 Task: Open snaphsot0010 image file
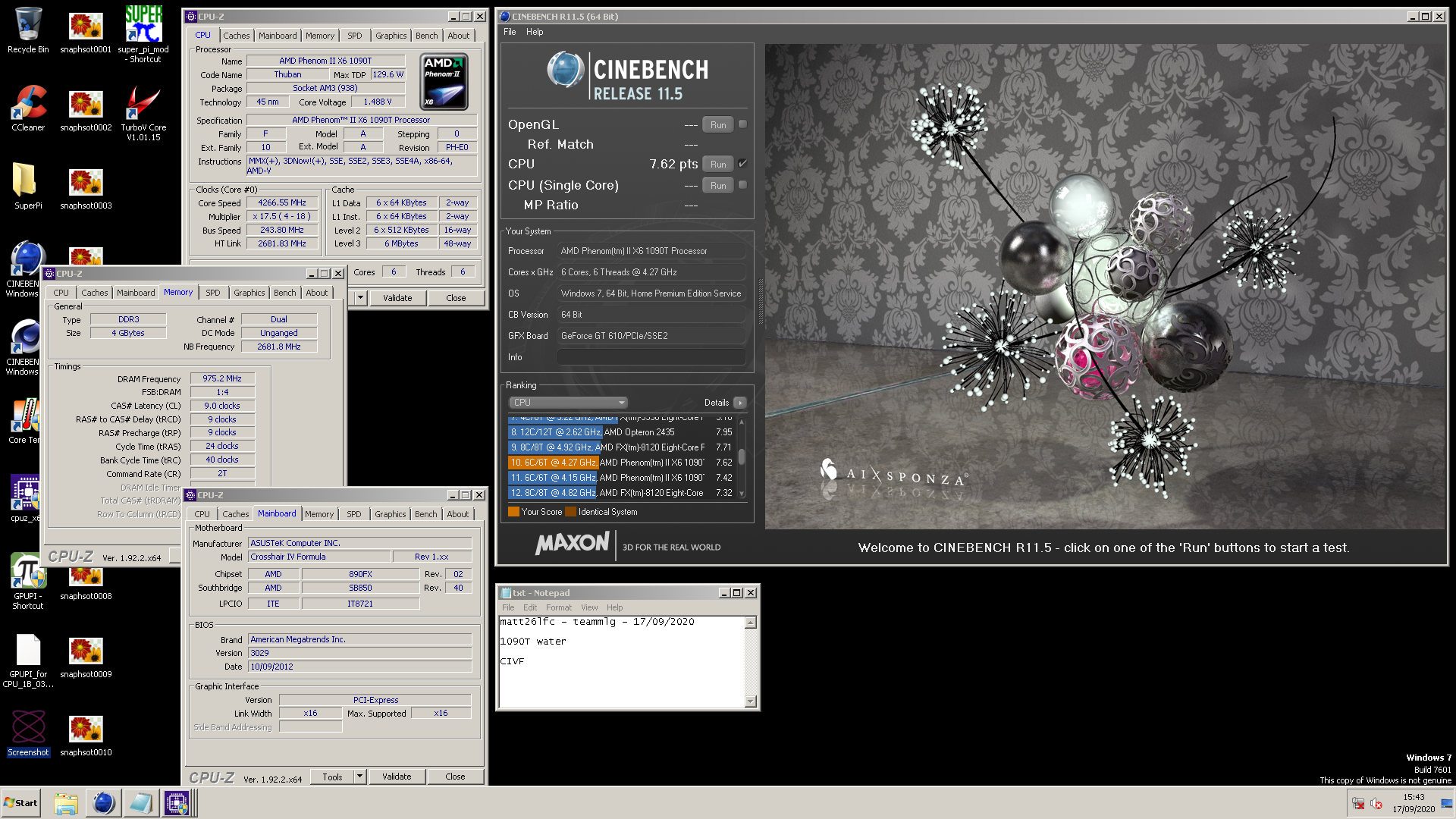click(x=86, y=734)
